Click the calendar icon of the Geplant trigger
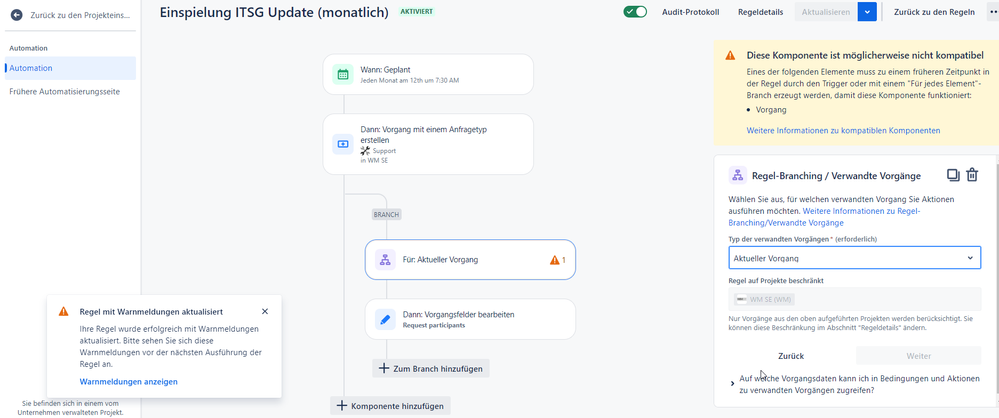This screenshot has height=418, width=999. click(343, 75)
